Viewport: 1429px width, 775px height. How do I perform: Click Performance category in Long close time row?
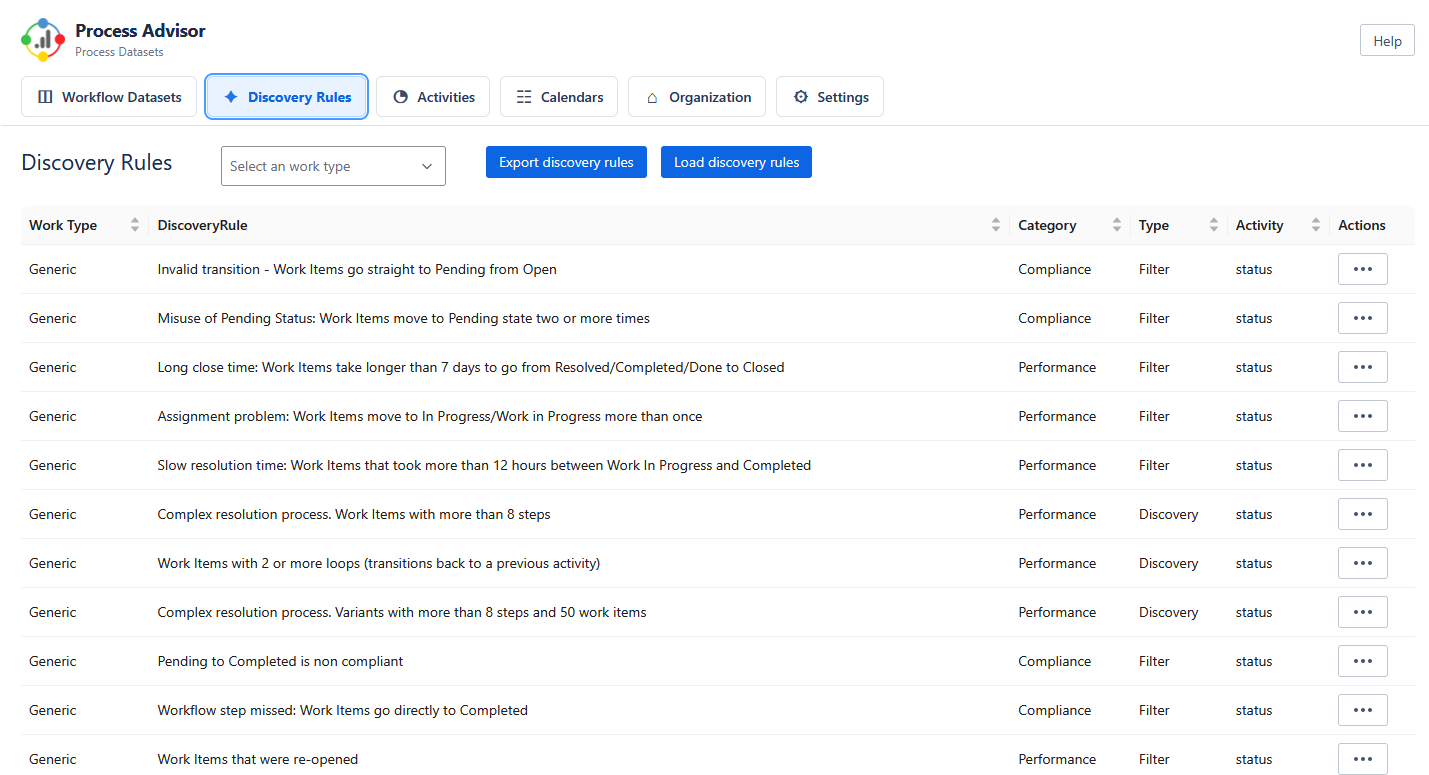[1057, 367]
